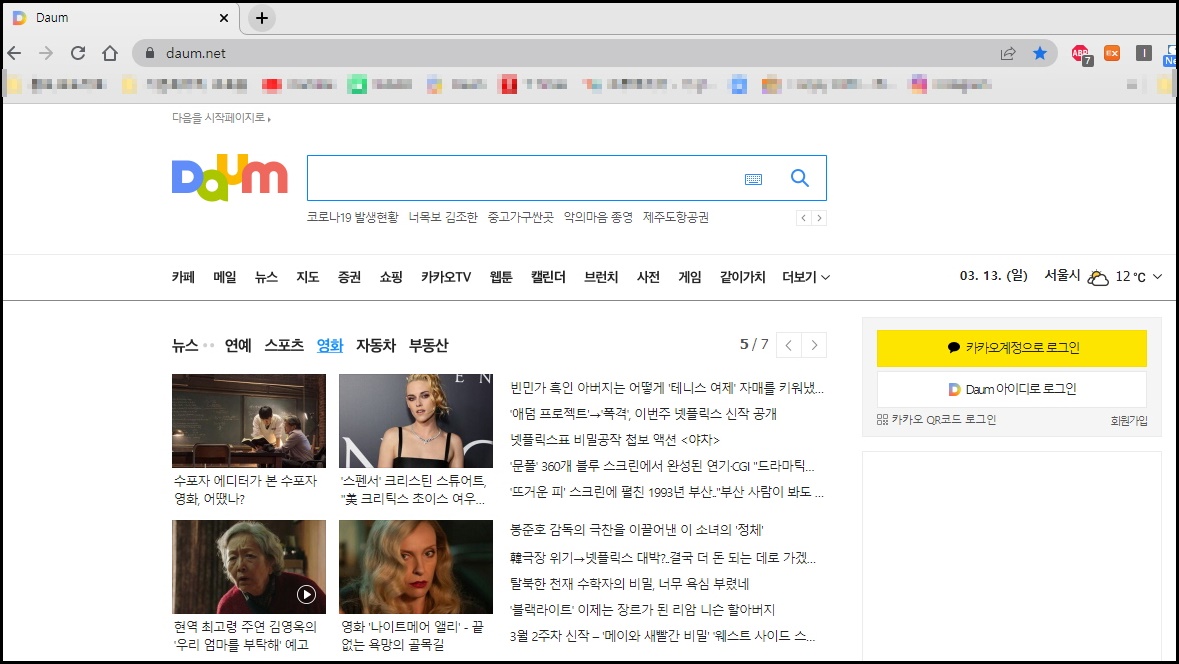Close the Daum browser tab
Screen dimensions: 1179x664
(x=223, y=18)
